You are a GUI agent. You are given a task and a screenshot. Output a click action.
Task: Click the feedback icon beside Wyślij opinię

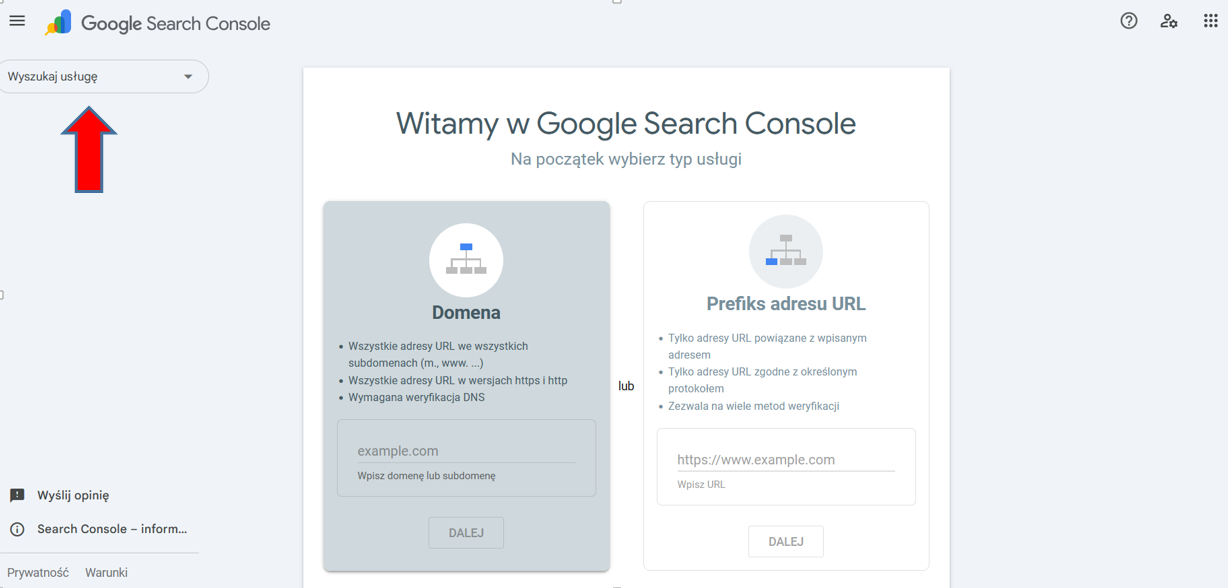tap(17, 495)
